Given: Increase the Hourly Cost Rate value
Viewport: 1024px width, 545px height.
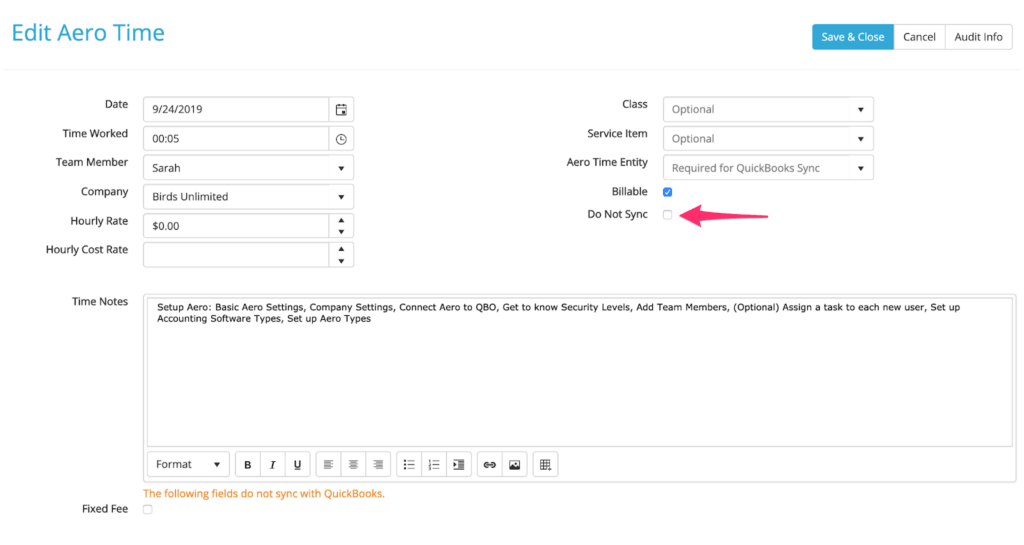Looking at the screenshot, I should tap(341, 249).
